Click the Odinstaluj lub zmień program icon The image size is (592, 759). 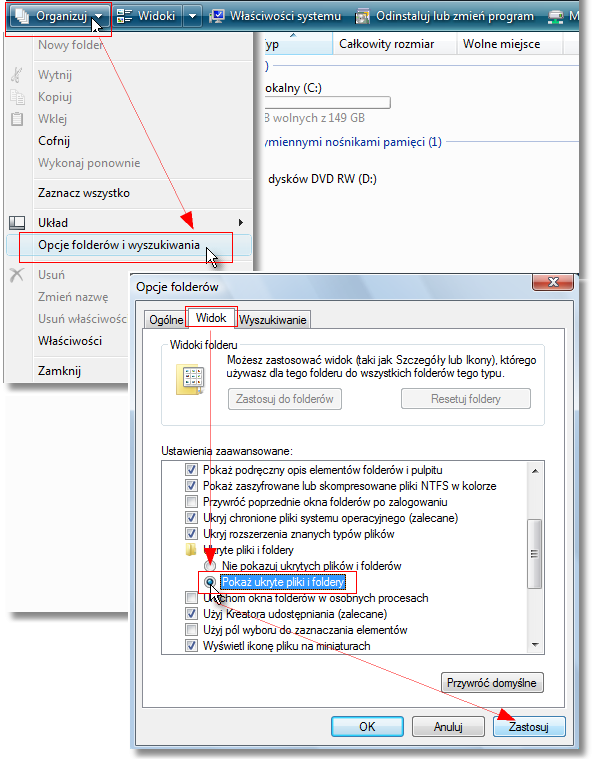click(363, 17)
